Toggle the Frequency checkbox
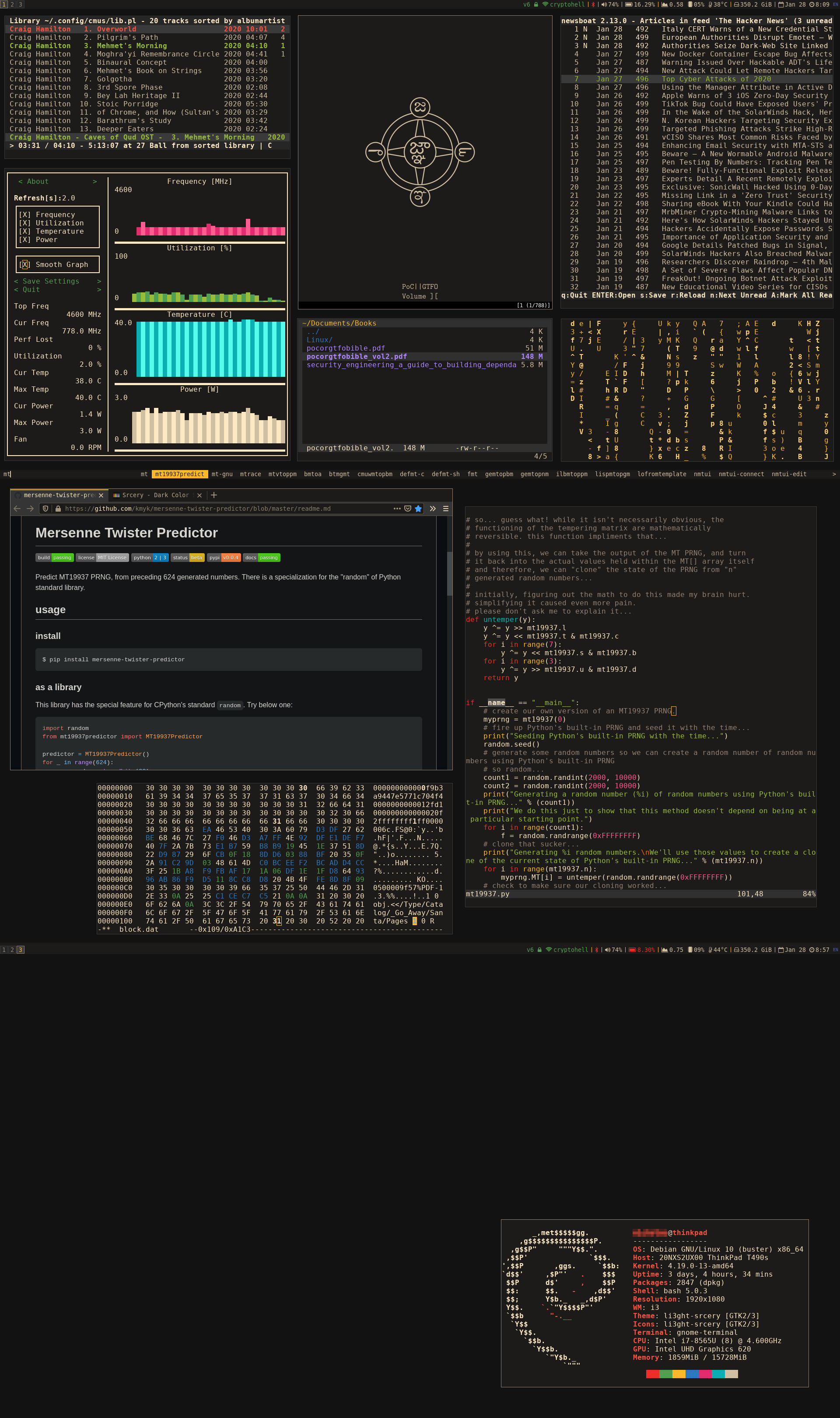The height and width of the screenshot is (1418, 840). click(x=25, y=214)
